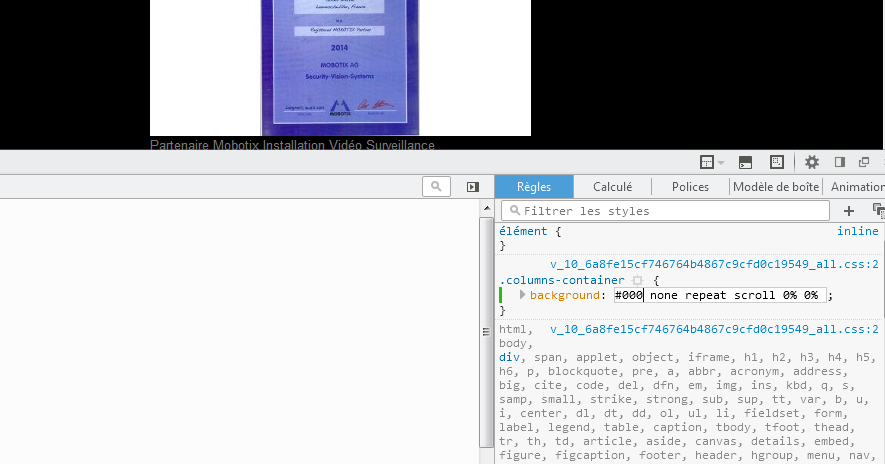Screen dimensions: 885x464
Task: Switch to the Calculé tab
Action: tap(612, 187)
